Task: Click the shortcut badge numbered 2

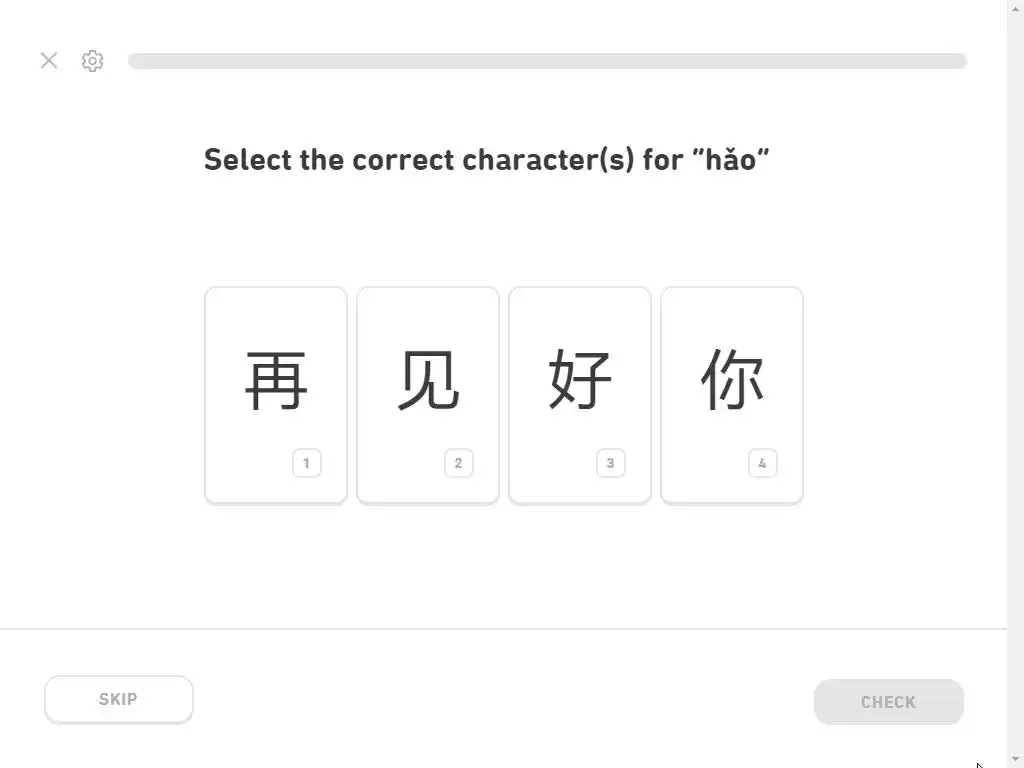Action: point(458,463)
